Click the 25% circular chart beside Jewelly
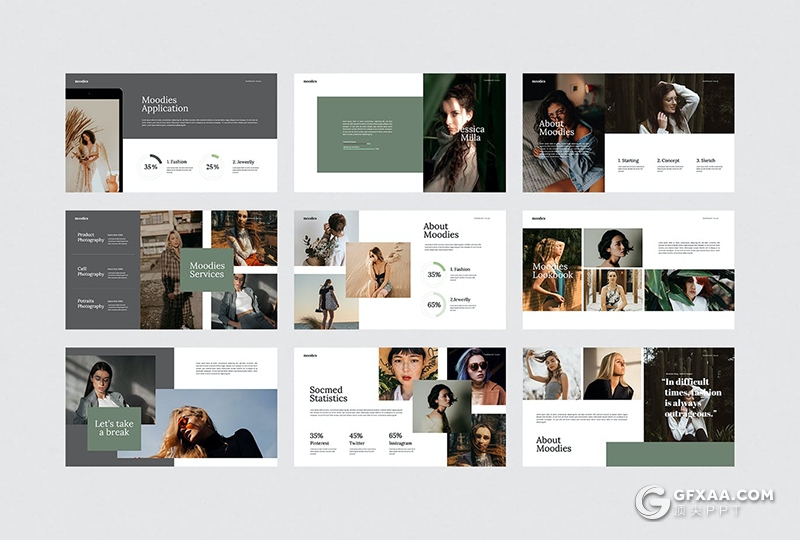The image size is (800, 540). point(212,165)
